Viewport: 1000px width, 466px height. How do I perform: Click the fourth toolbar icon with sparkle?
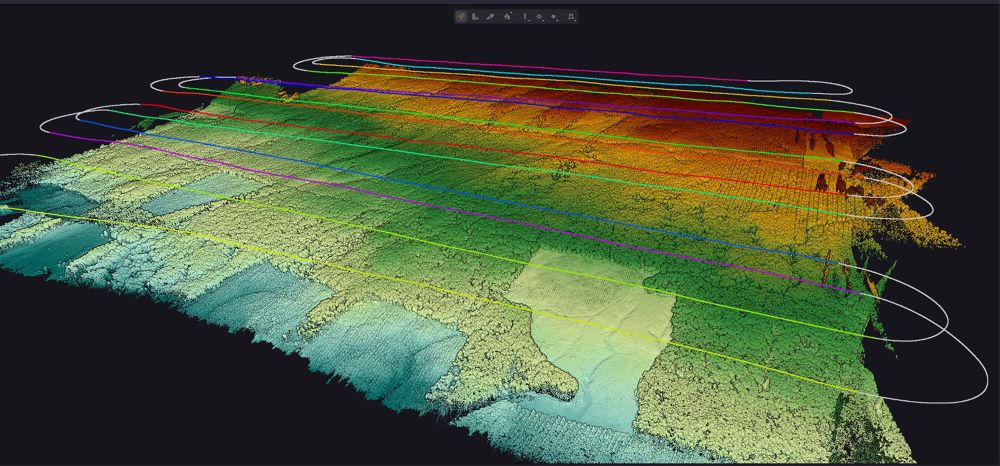pyautogui.click(x=507, y=16)
